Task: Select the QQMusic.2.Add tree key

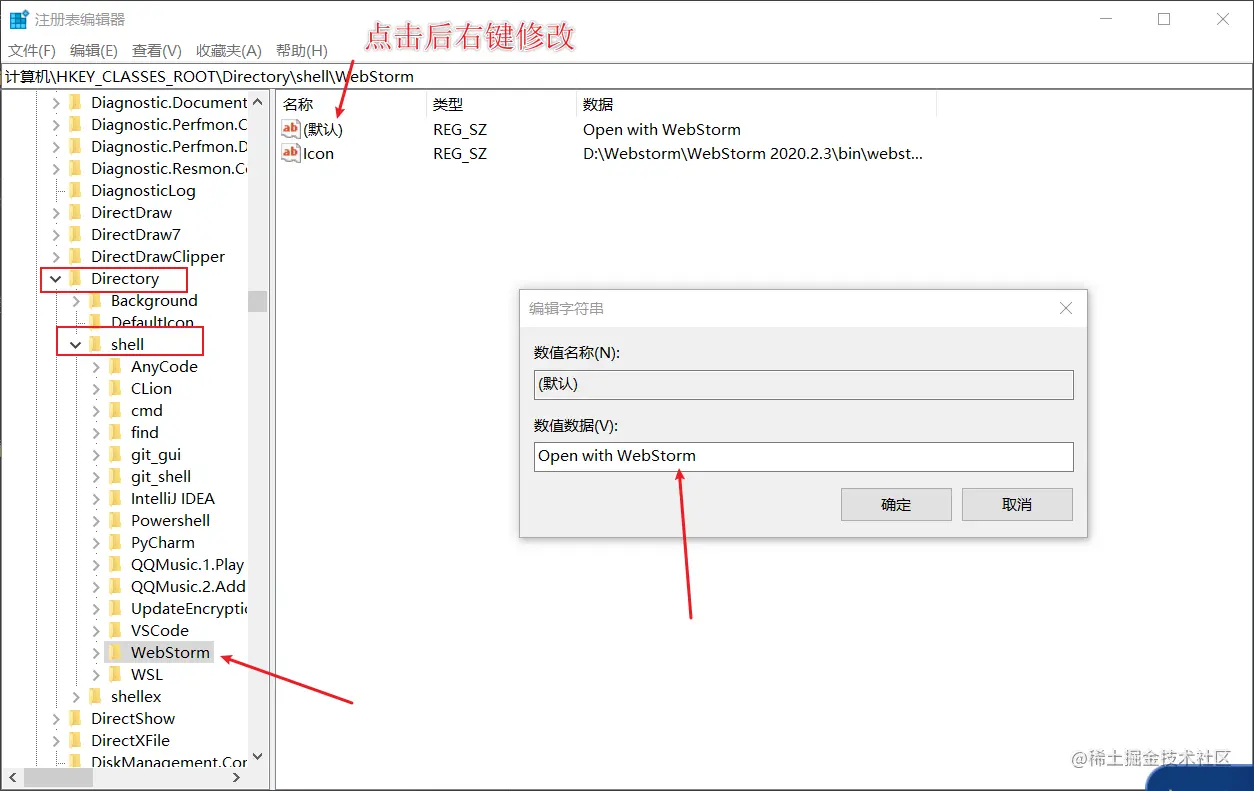Action: pyautogui.click(x=188, y=586)
